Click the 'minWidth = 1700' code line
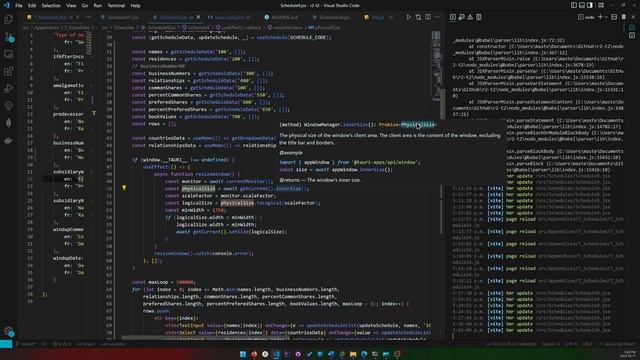 (195, 210)
